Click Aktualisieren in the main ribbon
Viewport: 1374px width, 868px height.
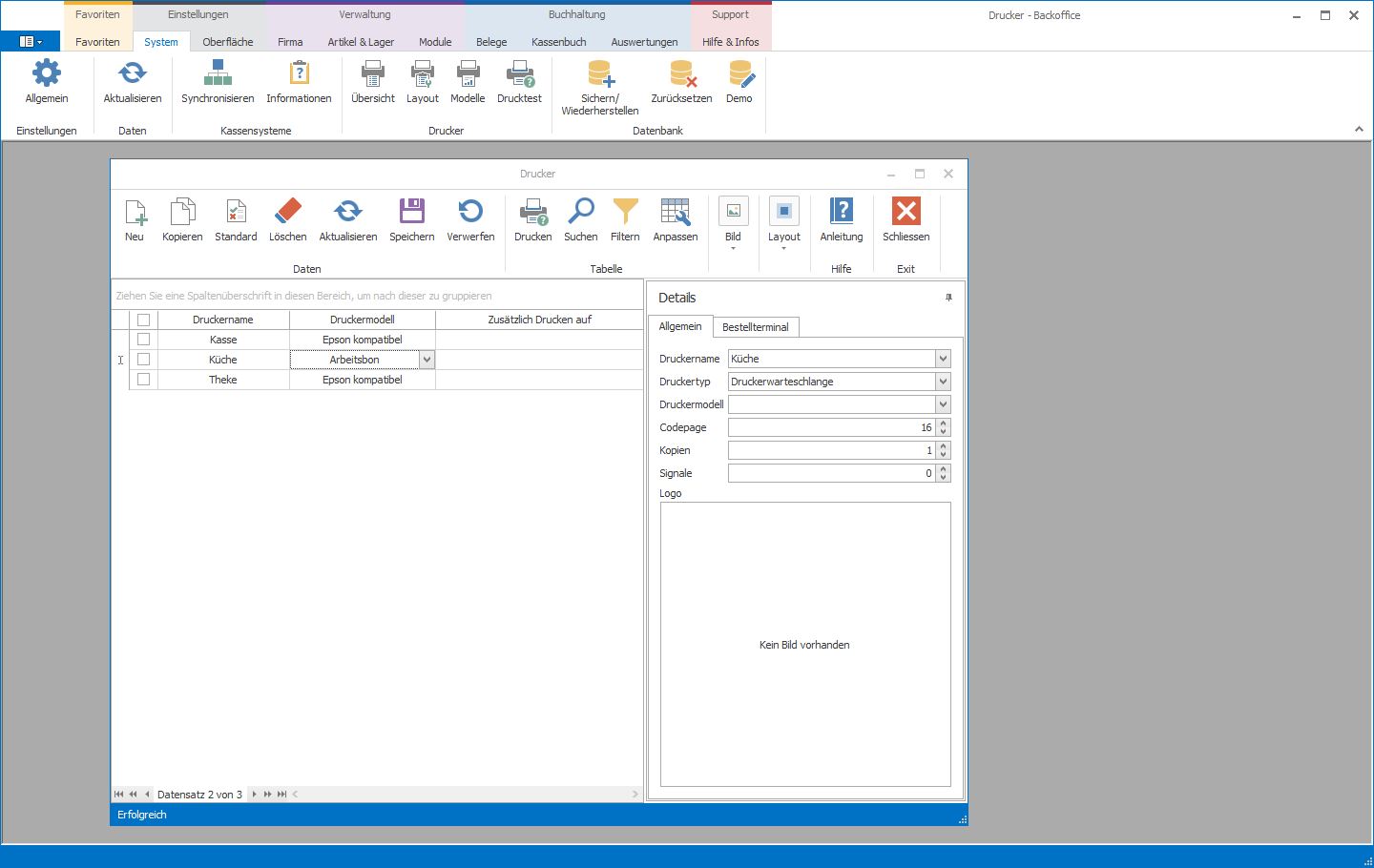click(132, 82)
